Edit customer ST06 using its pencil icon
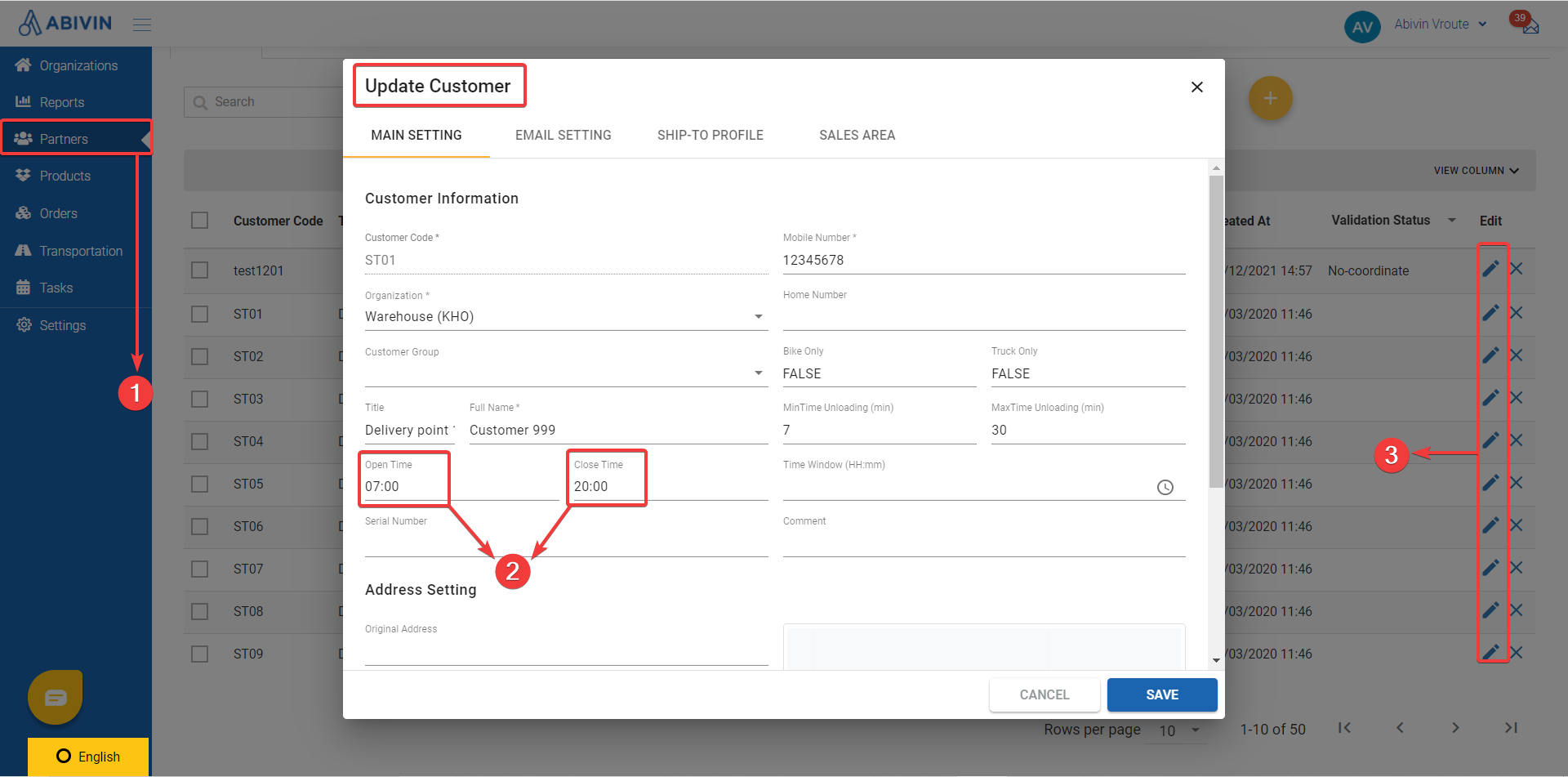Screen dimensions: 1568x777 [1490, 525]
